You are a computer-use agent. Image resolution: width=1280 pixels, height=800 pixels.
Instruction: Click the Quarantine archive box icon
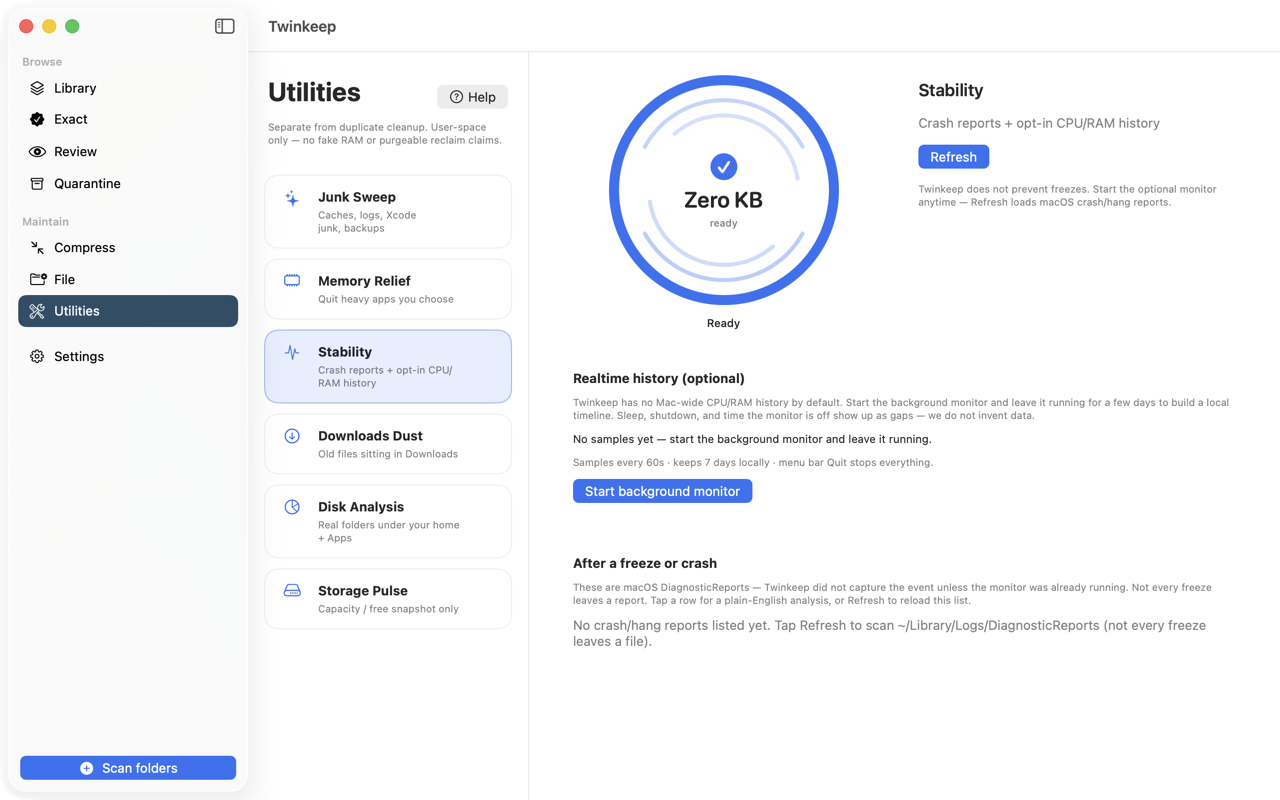37,184
